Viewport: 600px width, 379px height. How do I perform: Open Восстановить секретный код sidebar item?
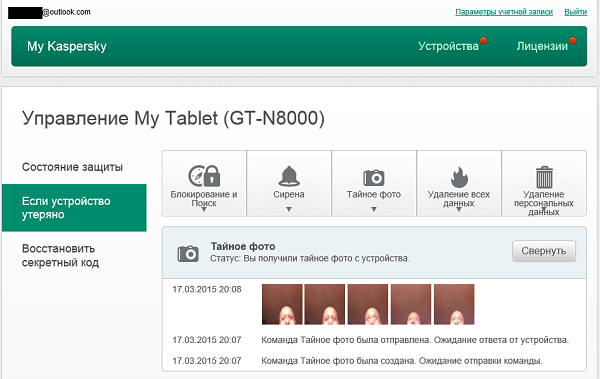point(60,256)
